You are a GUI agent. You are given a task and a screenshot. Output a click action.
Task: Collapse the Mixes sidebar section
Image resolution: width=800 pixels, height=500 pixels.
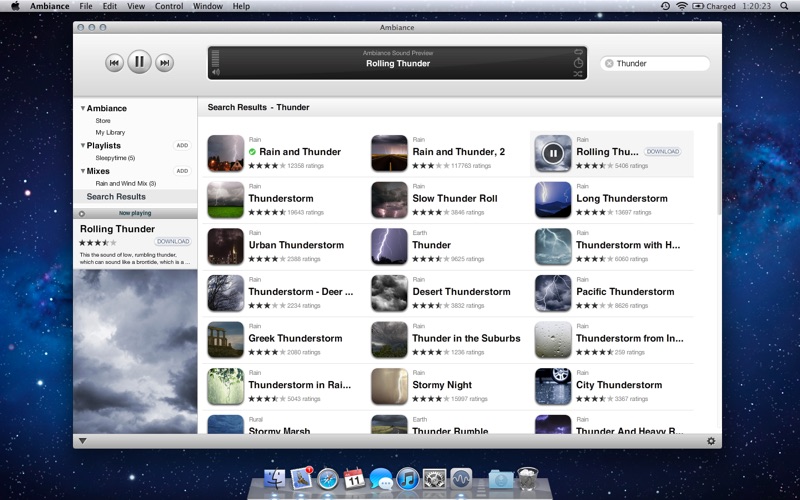83,171
